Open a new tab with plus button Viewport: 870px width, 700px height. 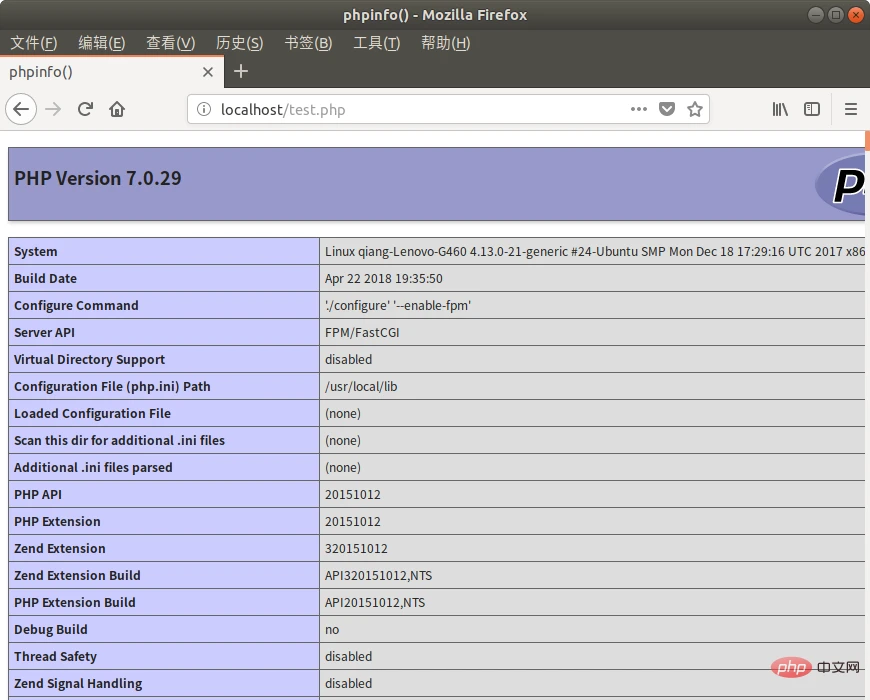(240, 71)
